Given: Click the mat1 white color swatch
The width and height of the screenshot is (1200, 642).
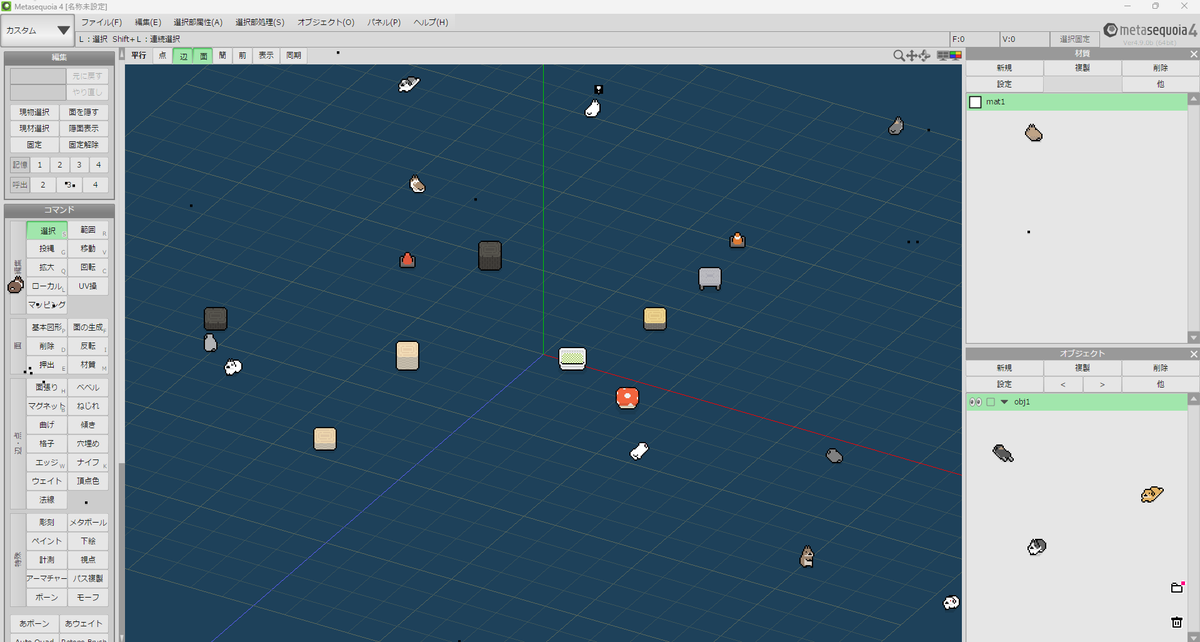Looking at the screenshot, I should [x=975, y=102].
